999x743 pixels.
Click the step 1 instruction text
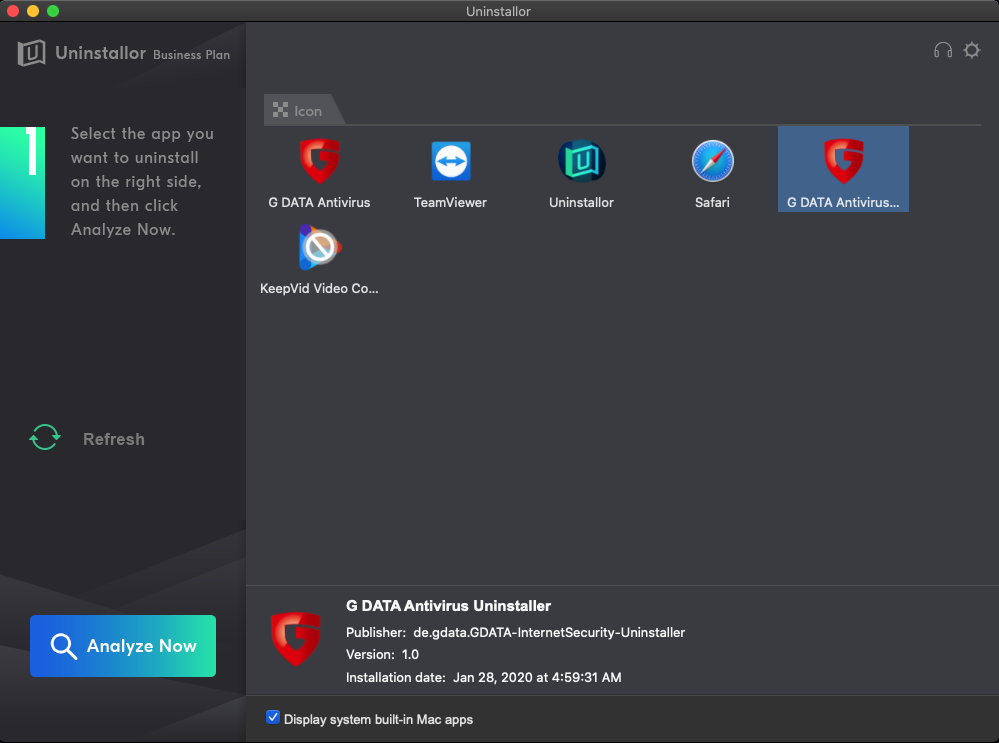(141, 182)
